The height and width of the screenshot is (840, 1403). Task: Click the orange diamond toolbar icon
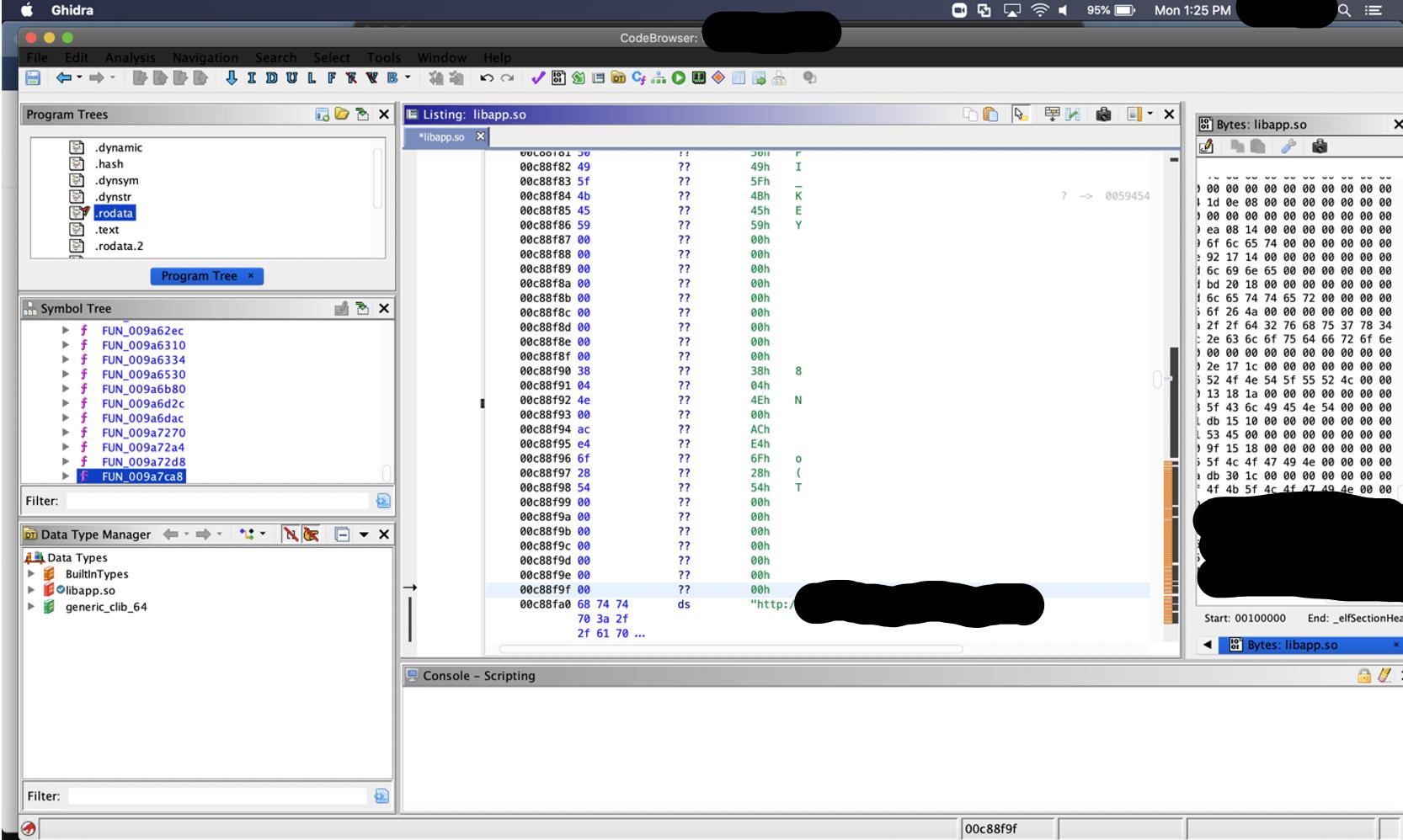[718, 78]
